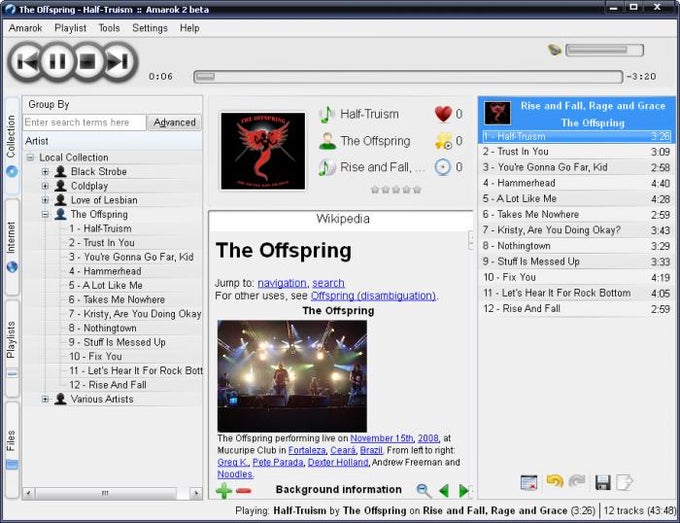Expand the Various Artists node
680x523 pixels.
point(45,399)
